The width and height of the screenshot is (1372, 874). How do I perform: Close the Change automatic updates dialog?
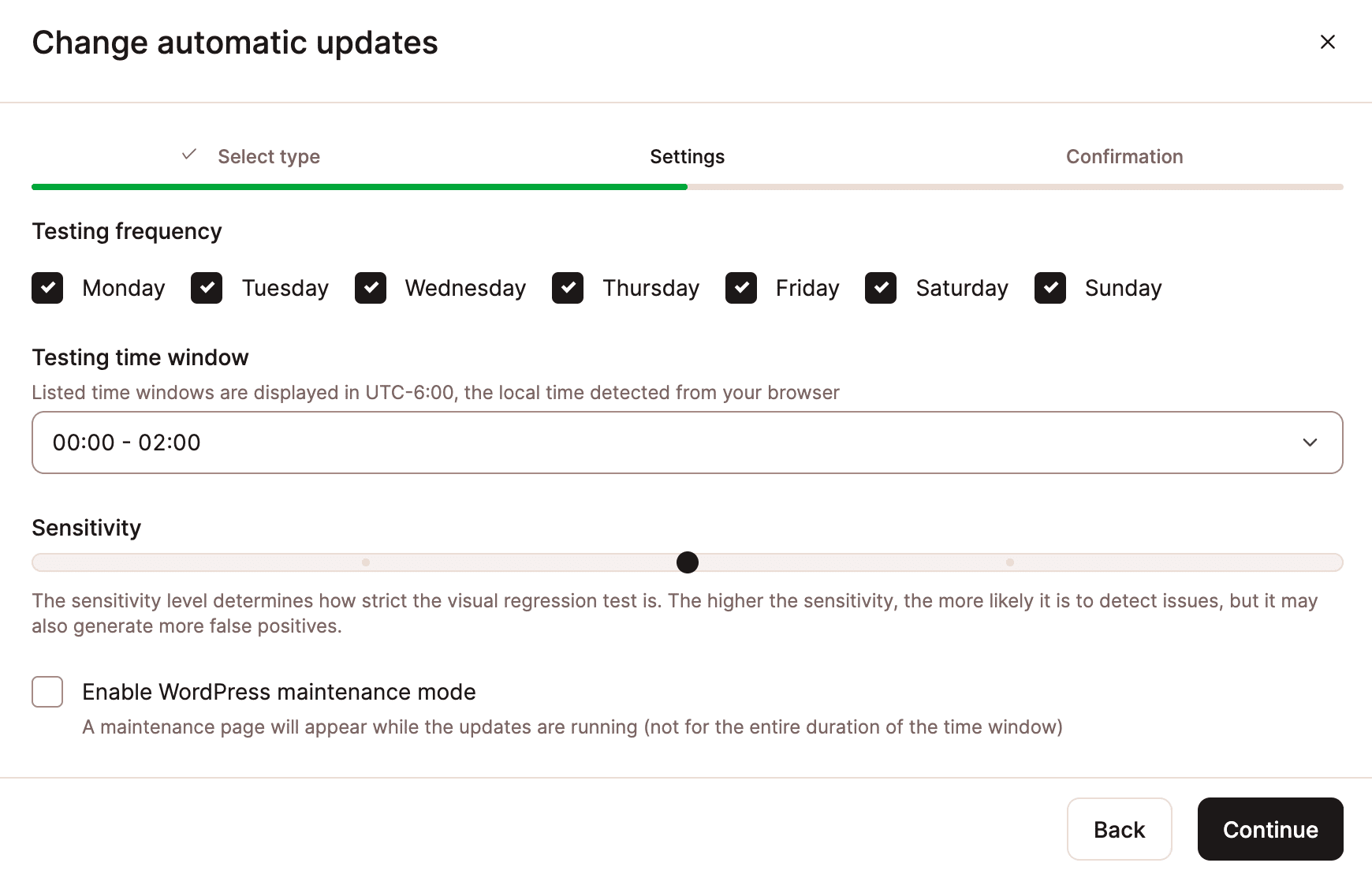(x=1328, y=42)
